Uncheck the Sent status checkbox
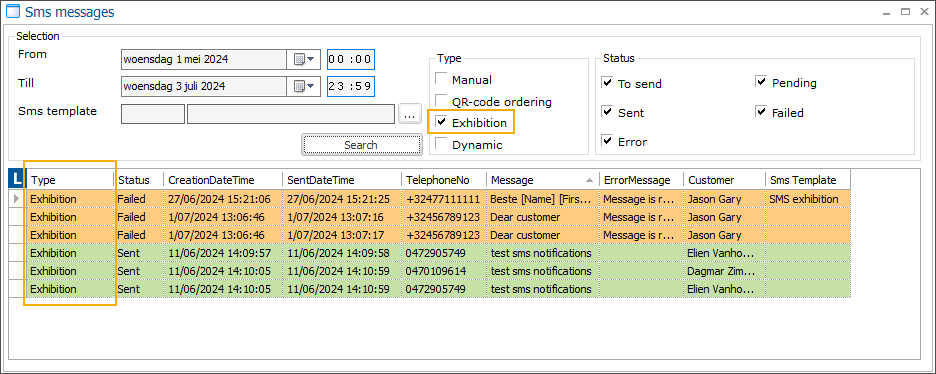 [x=607, y=112]
